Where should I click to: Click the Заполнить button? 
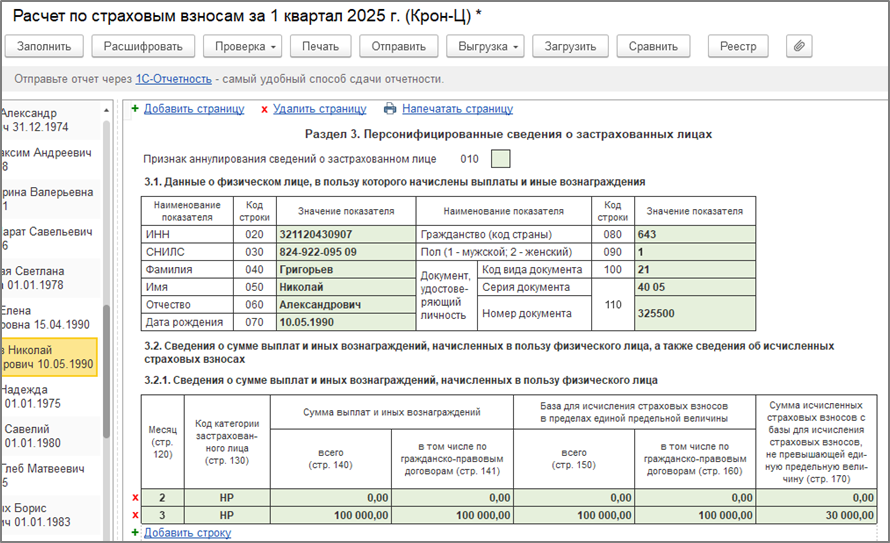(x=44, y=46)
